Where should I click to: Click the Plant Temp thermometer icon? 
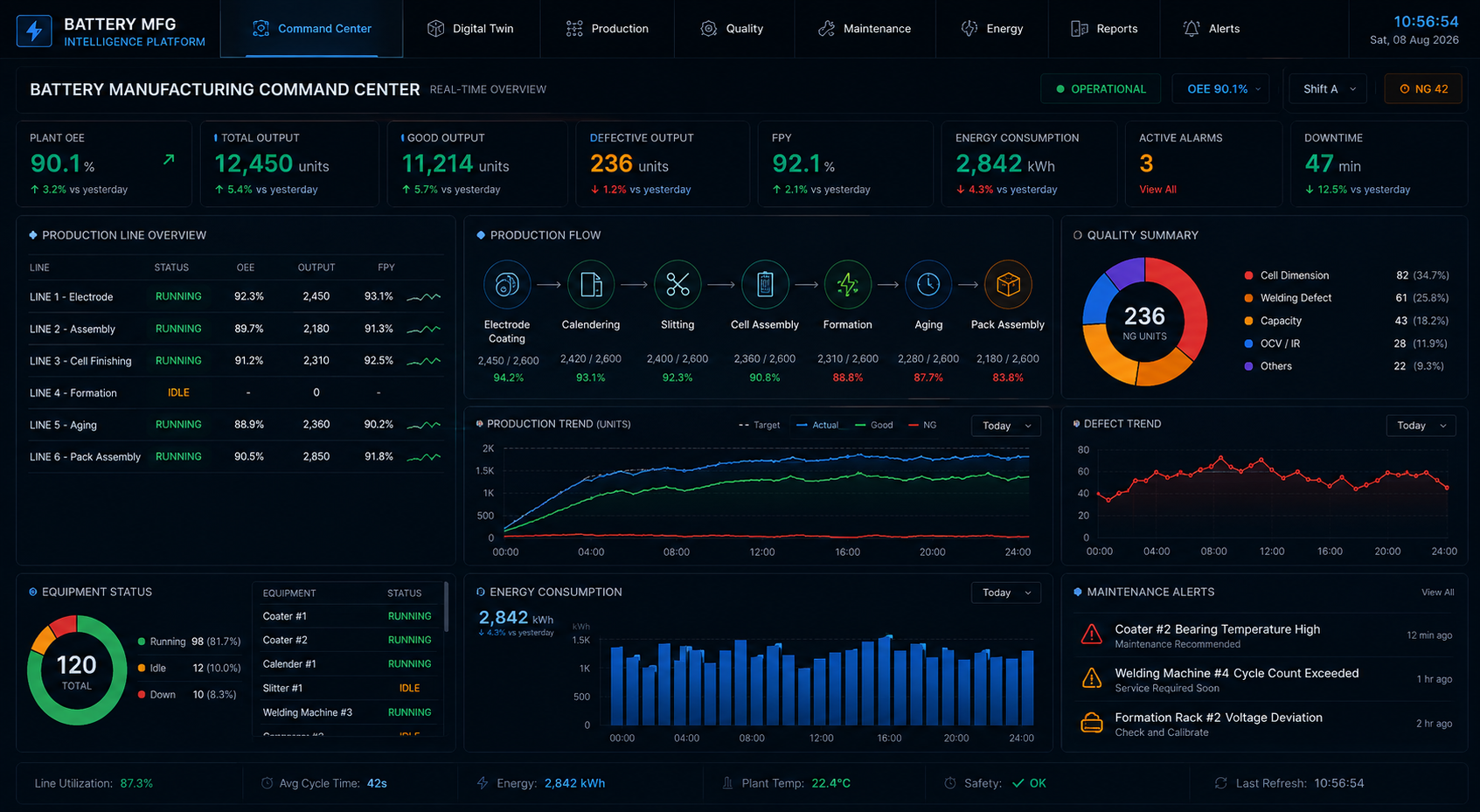tap(727, 783)
